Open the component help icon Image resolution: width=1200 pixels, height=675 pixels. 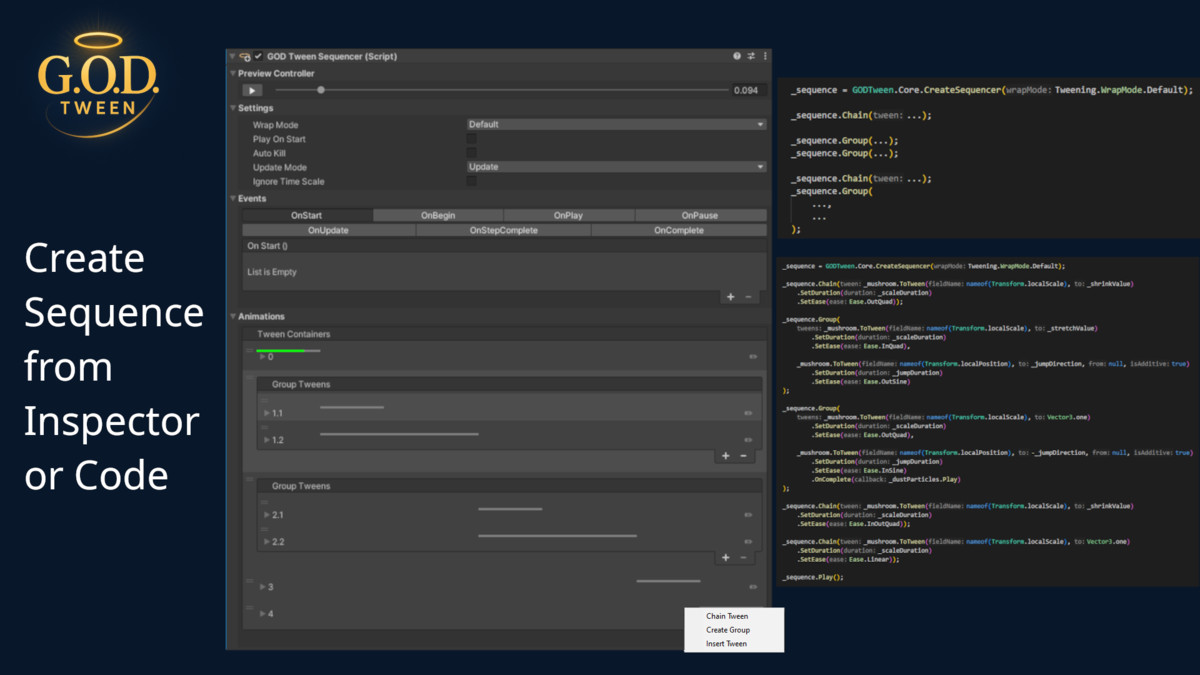pos(737,56)
